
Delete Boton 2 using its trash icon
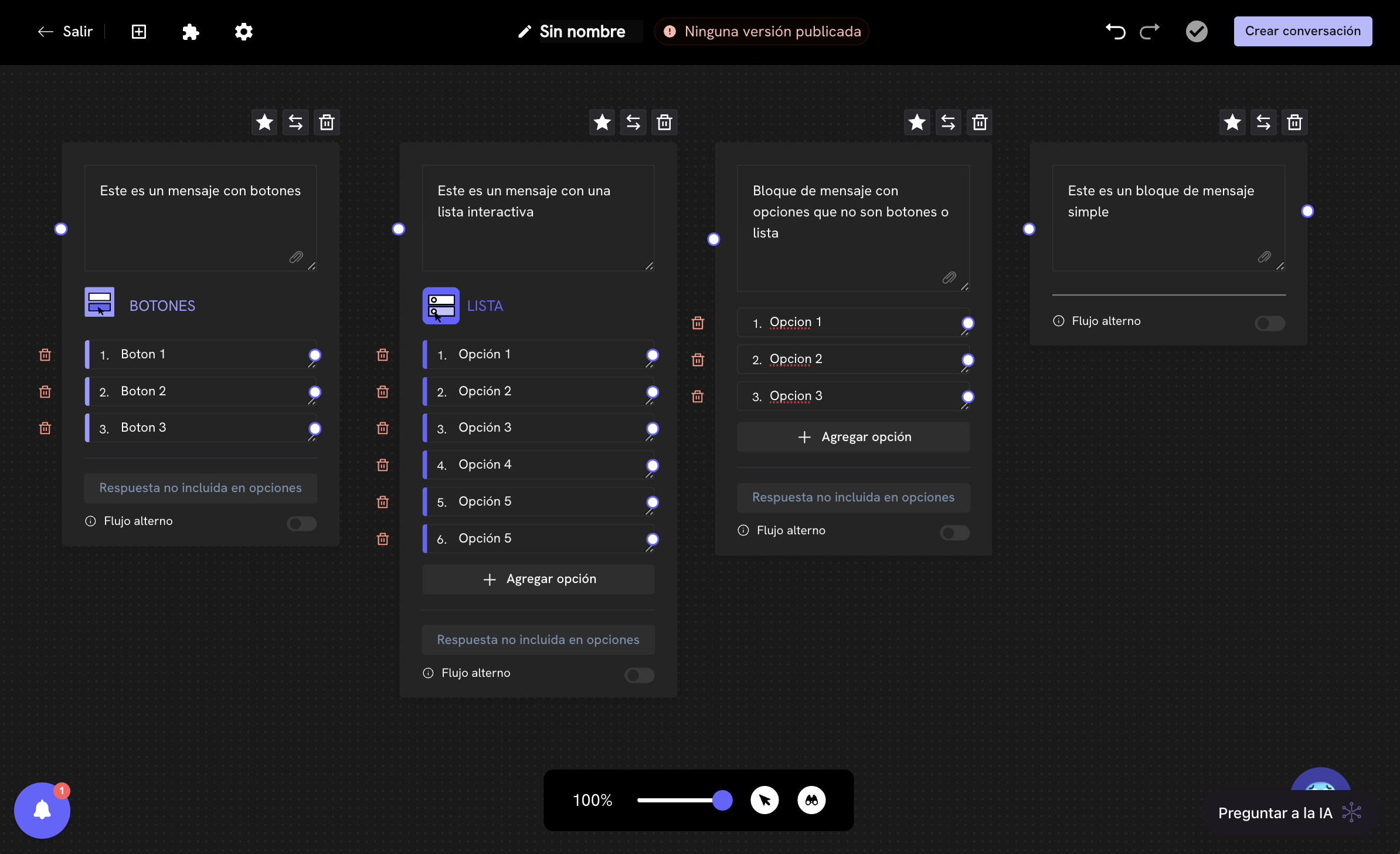pyautogui.click(x=45, y=392)
